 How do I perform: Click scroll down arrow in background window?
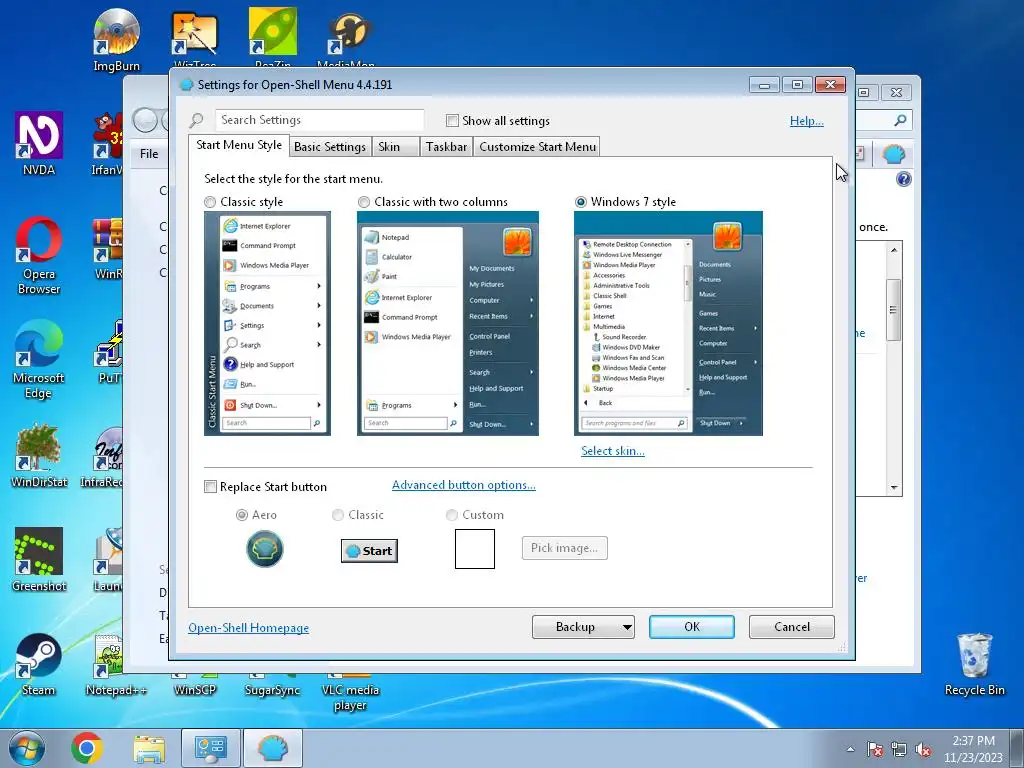(894, 488)
